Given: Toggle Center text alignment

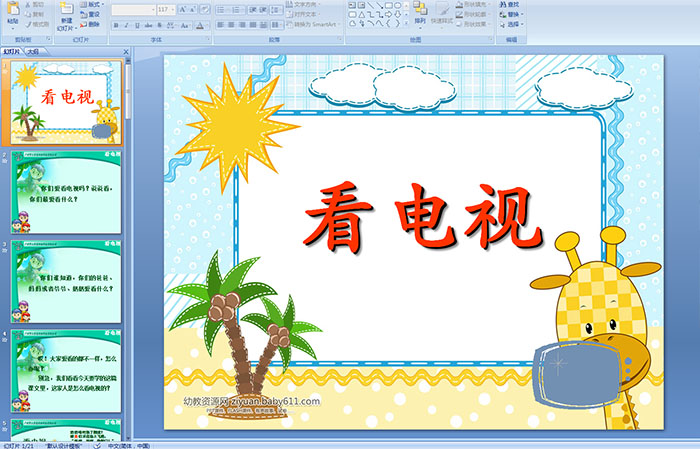Looking at the screenshot, I should [x=231, y=25].
